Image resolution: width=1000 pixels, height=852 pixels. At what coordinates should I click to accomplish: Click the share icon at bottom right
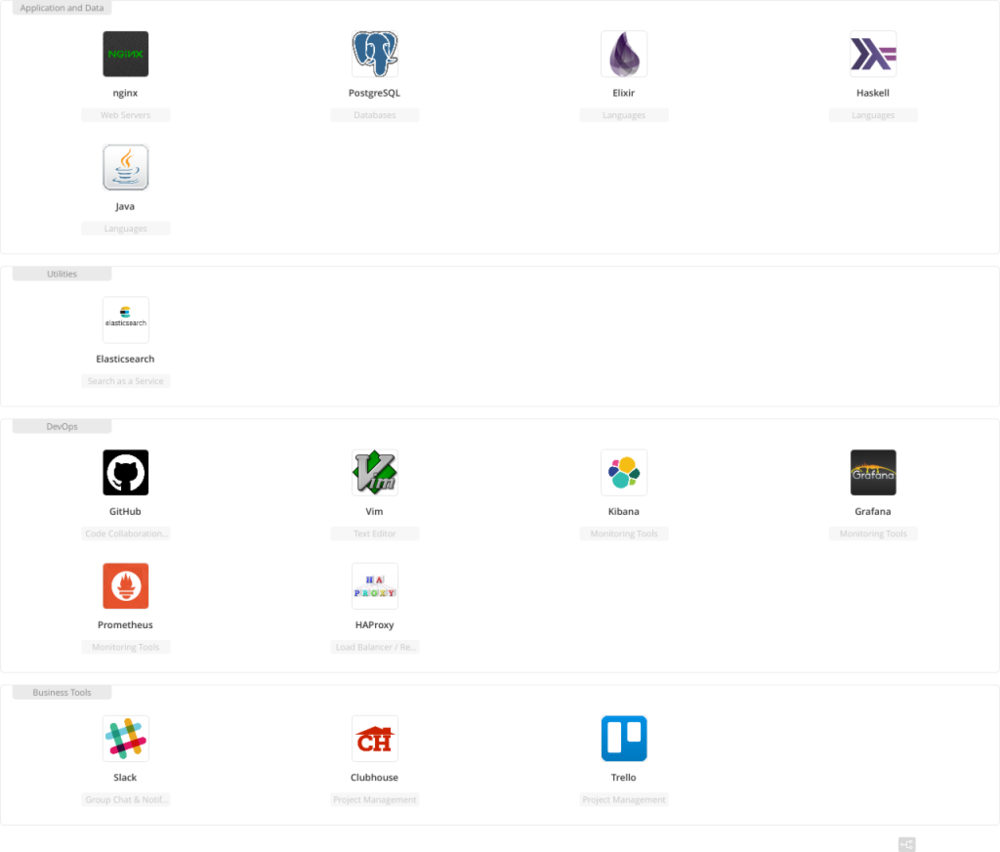pos(907,844)
